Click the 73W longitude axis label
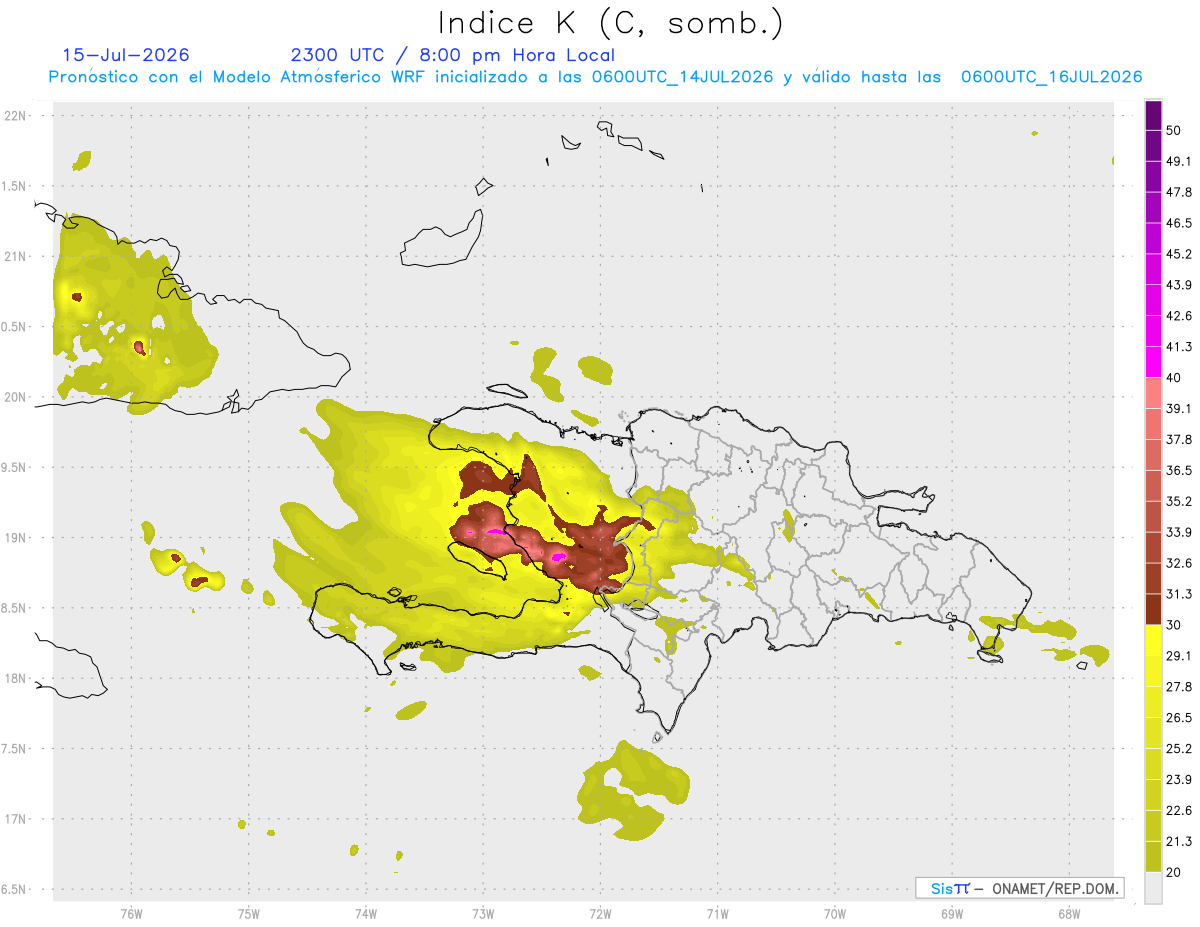The height and width of the screenshot is (927, 1200). (483, 913)
